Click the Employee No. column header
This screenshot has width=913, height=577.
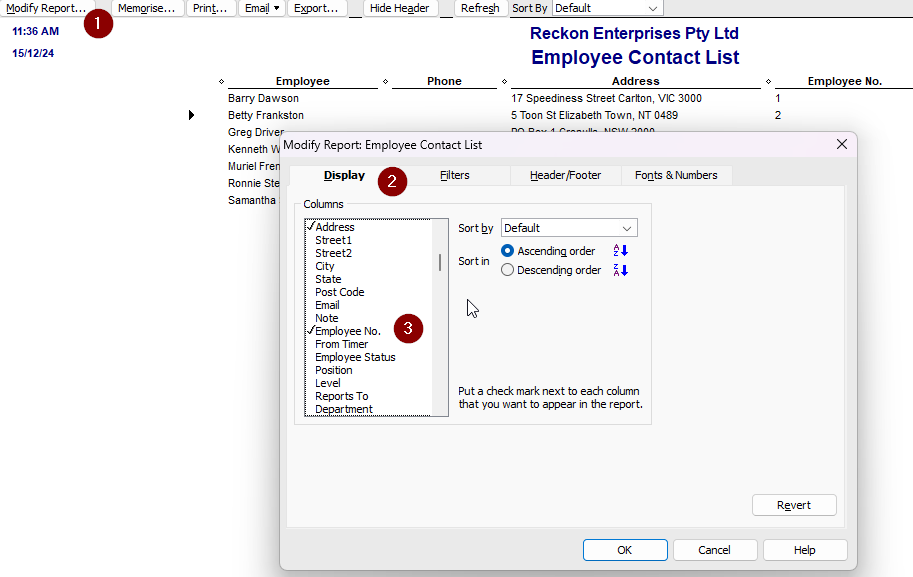844,82
